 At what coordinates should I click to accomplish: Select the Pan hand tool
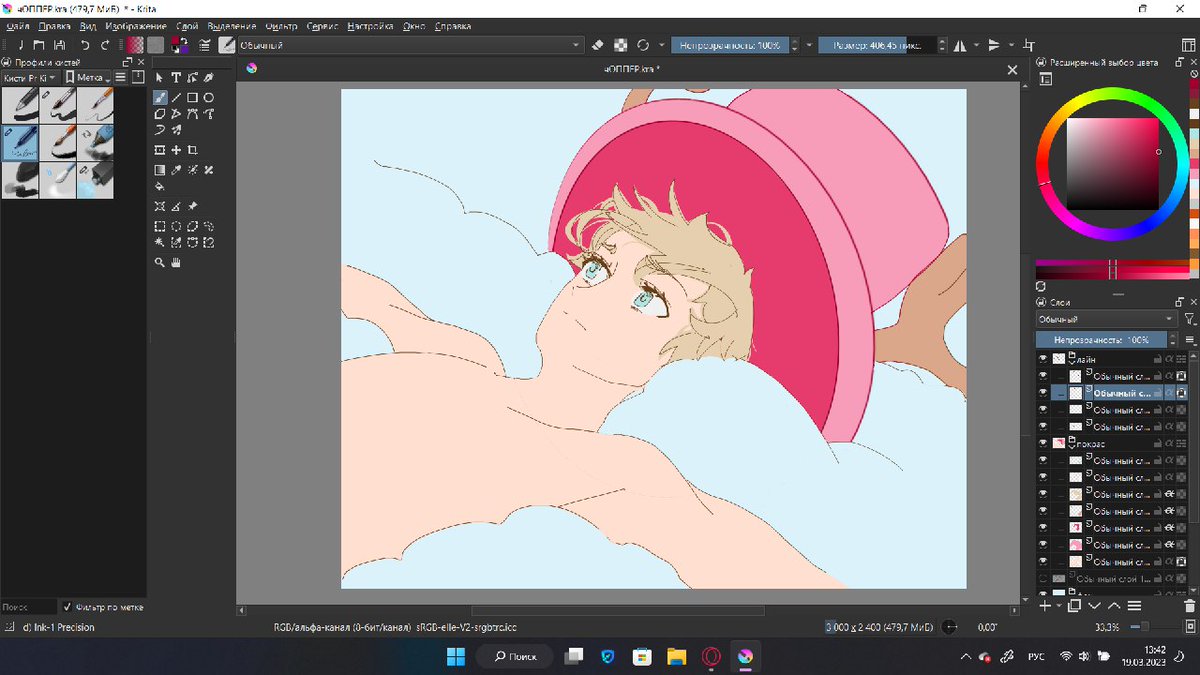click(176, 263)
